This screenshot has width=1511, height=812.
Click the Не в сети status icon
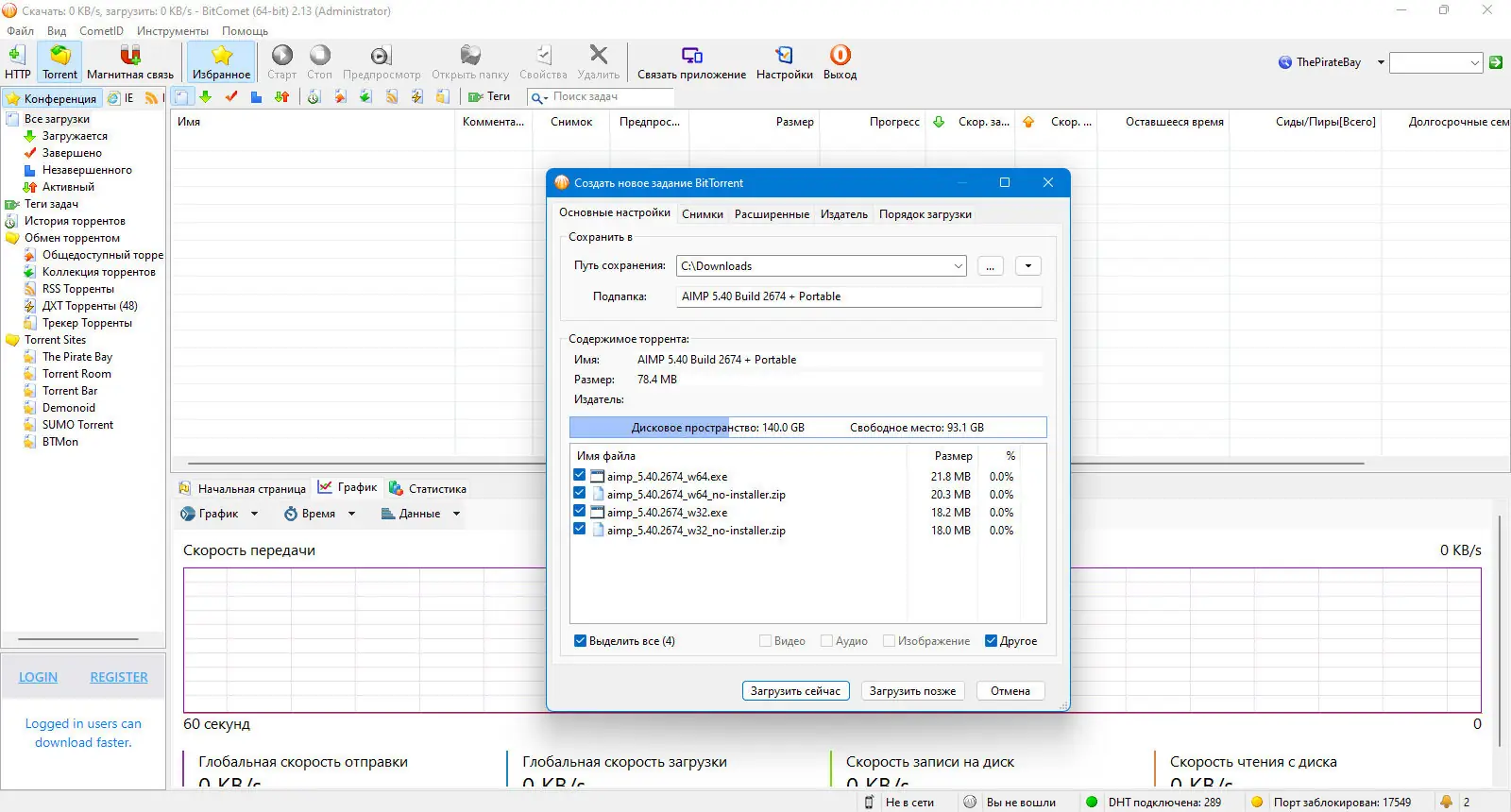click(869, 802)
